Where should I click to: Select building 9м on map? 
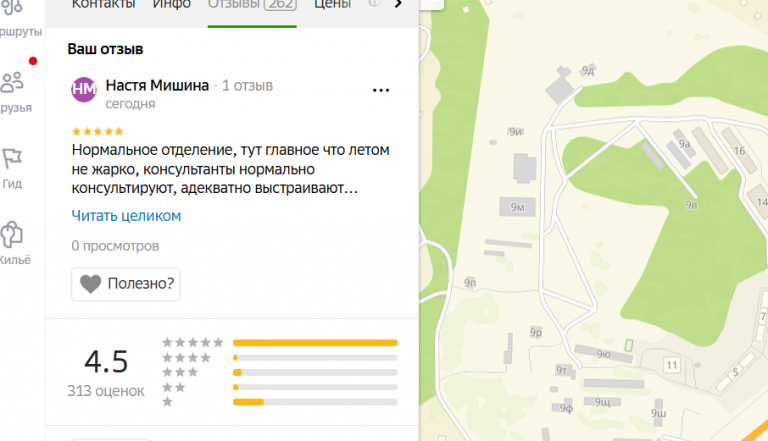tap(517, 207)
